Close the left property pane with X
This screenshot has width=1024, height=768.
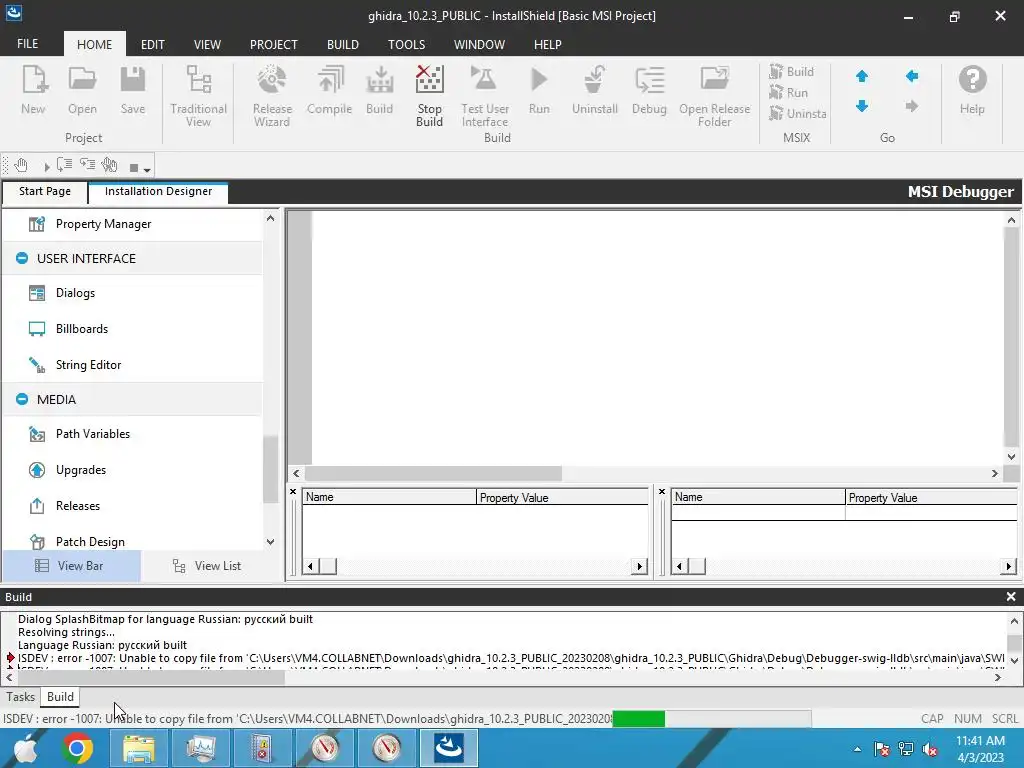click(x=293, y=491)
